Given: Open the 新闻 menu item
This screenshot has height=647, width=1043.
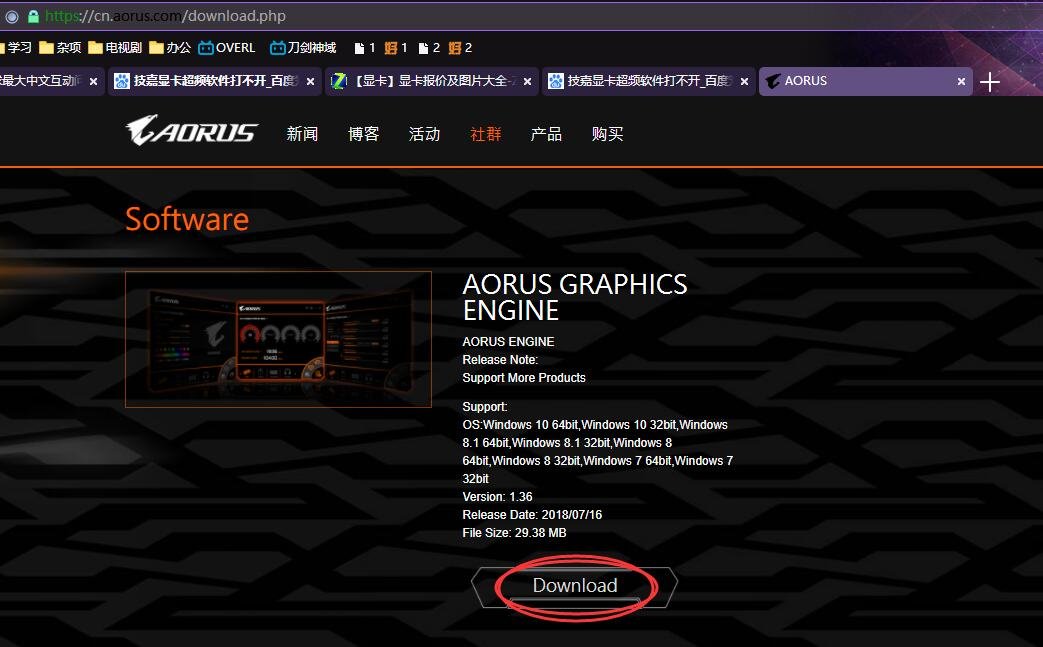Looking at the screenshot, I should click(302, 134).
